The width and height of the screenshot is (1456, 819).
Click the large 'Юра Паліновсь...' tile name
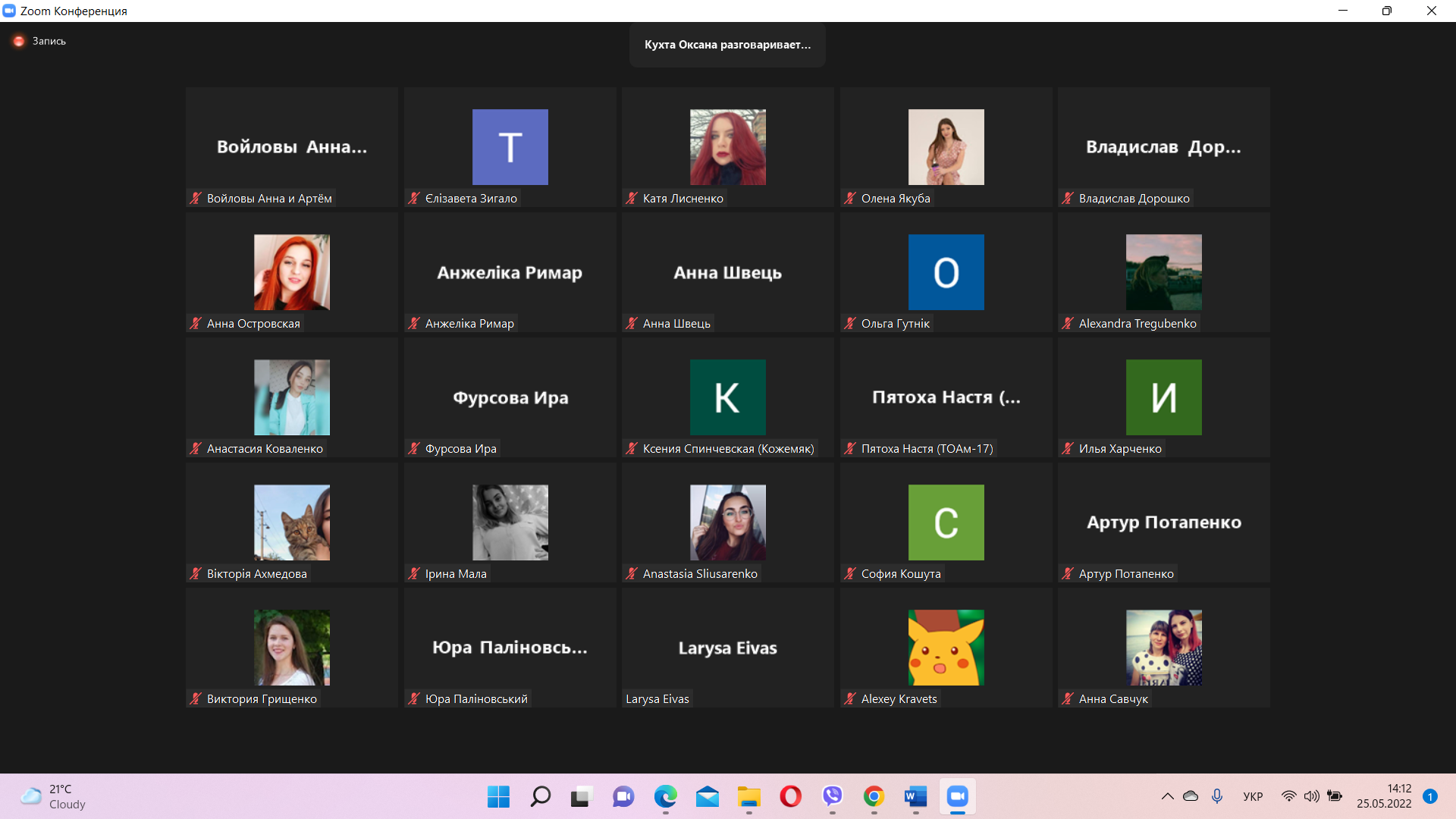(510, 648)
